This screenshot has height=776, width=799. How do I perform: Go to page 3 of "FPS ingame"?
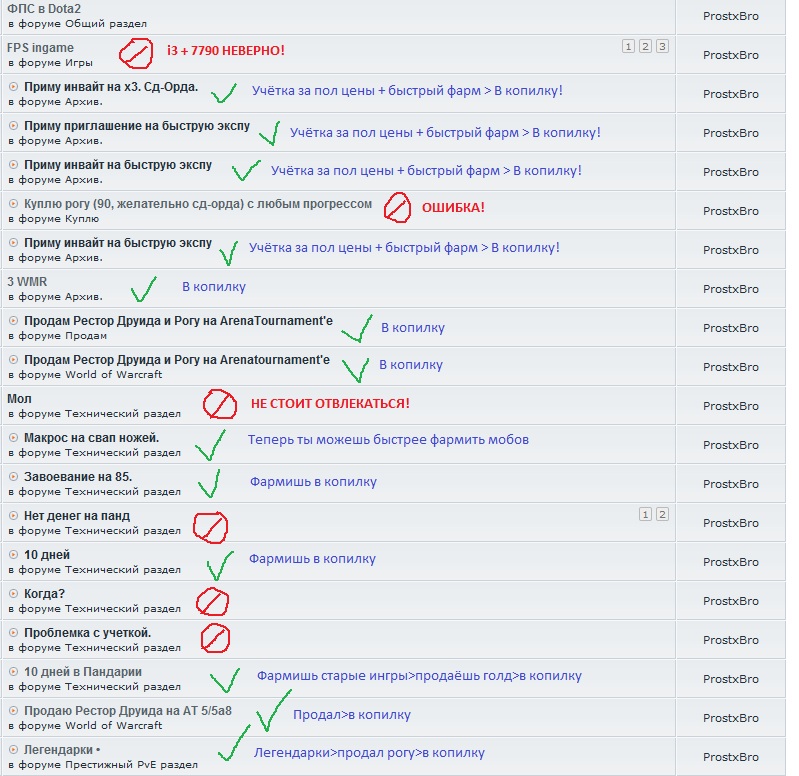tap(662, 47)
